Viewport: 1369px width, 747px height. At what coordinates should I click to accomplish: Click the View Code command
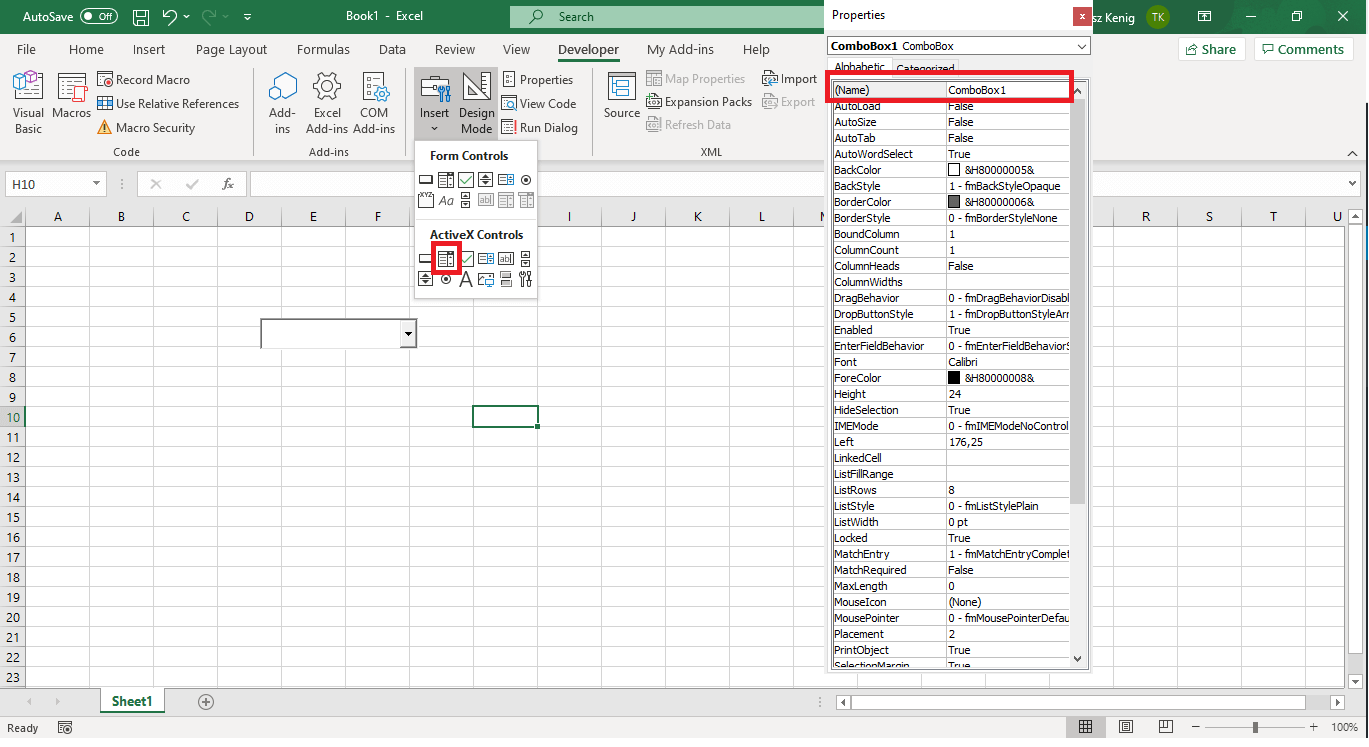pos(540,103)
